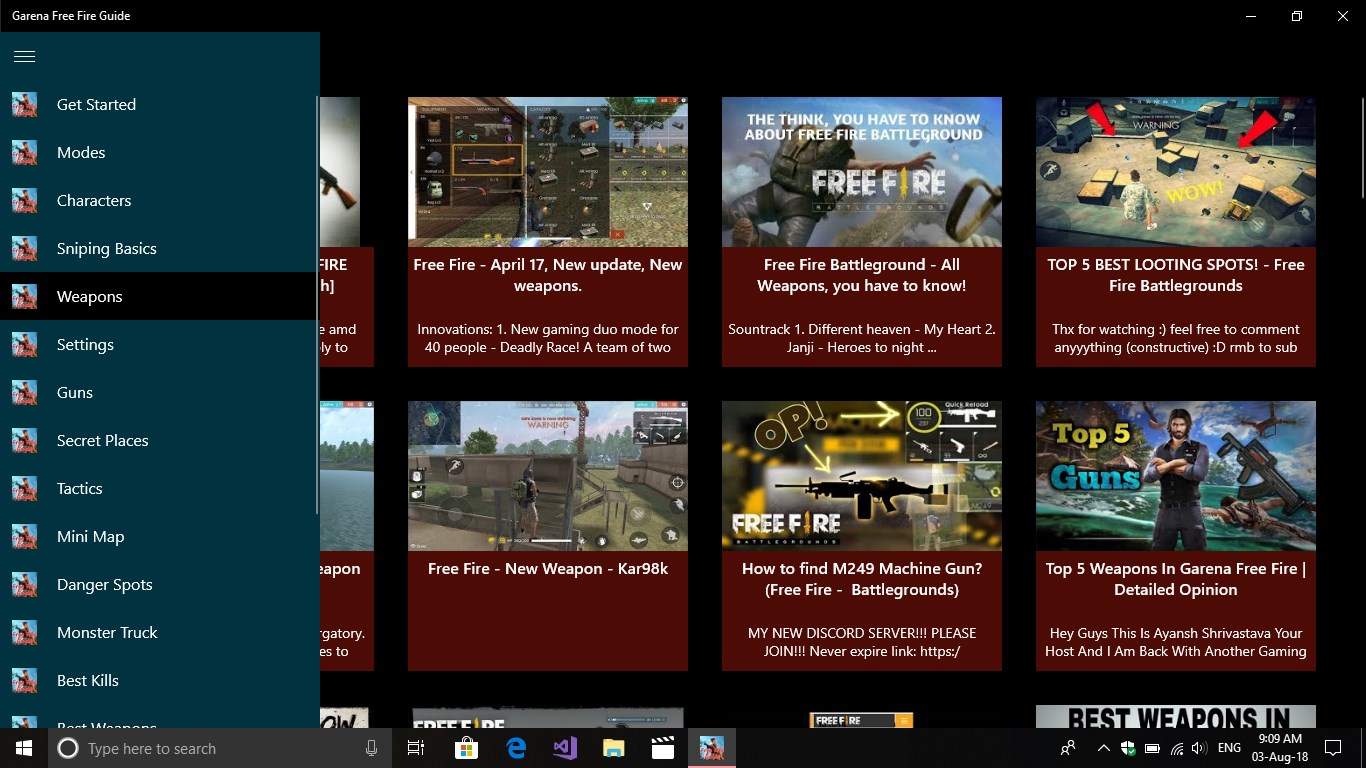This screenshot has width=1366, height=768.
Task: Open the Settings menu item
Action: (x=158, y=344)
